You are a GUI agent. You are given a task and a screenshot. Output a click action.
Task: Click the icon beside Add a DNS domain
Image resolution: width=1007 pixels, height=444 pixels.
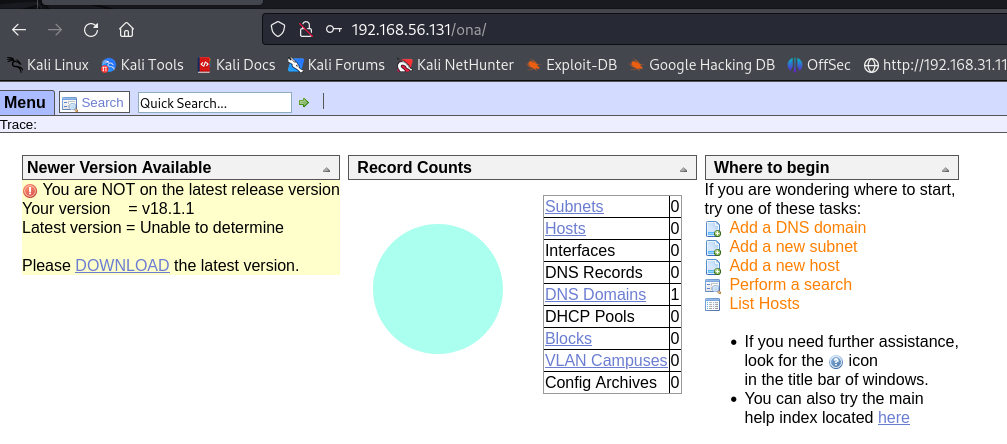pos(713,229)
